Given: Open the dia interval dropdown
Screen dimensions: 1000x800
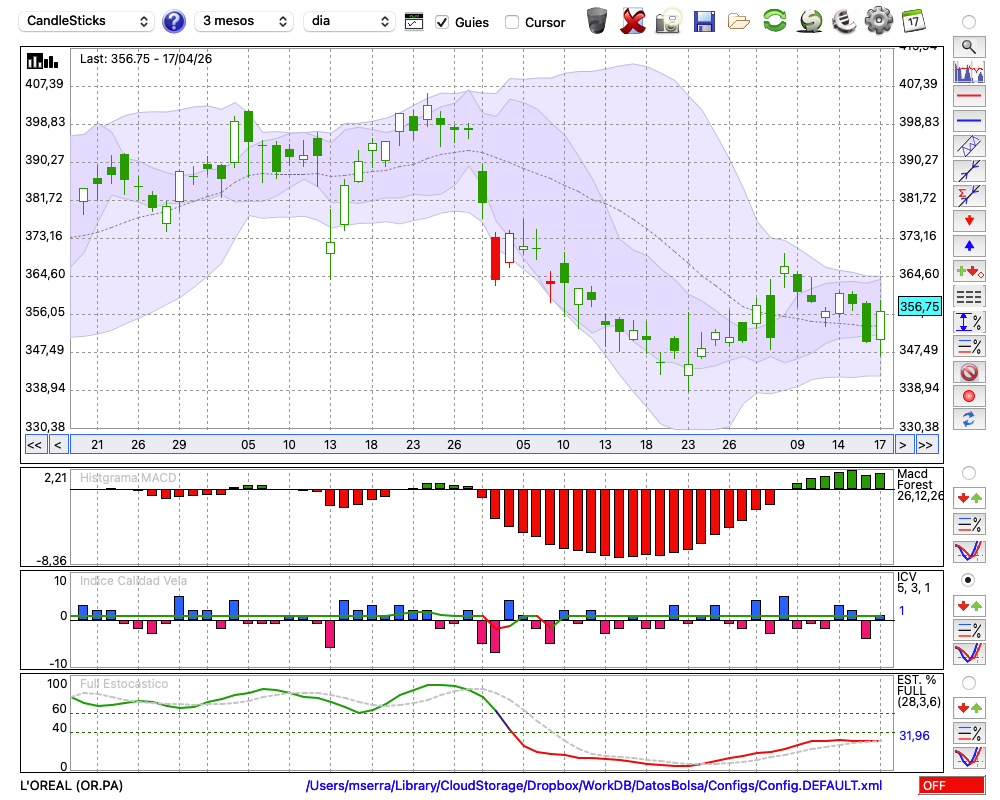Looking at the screenshot, I should [349, 21].
